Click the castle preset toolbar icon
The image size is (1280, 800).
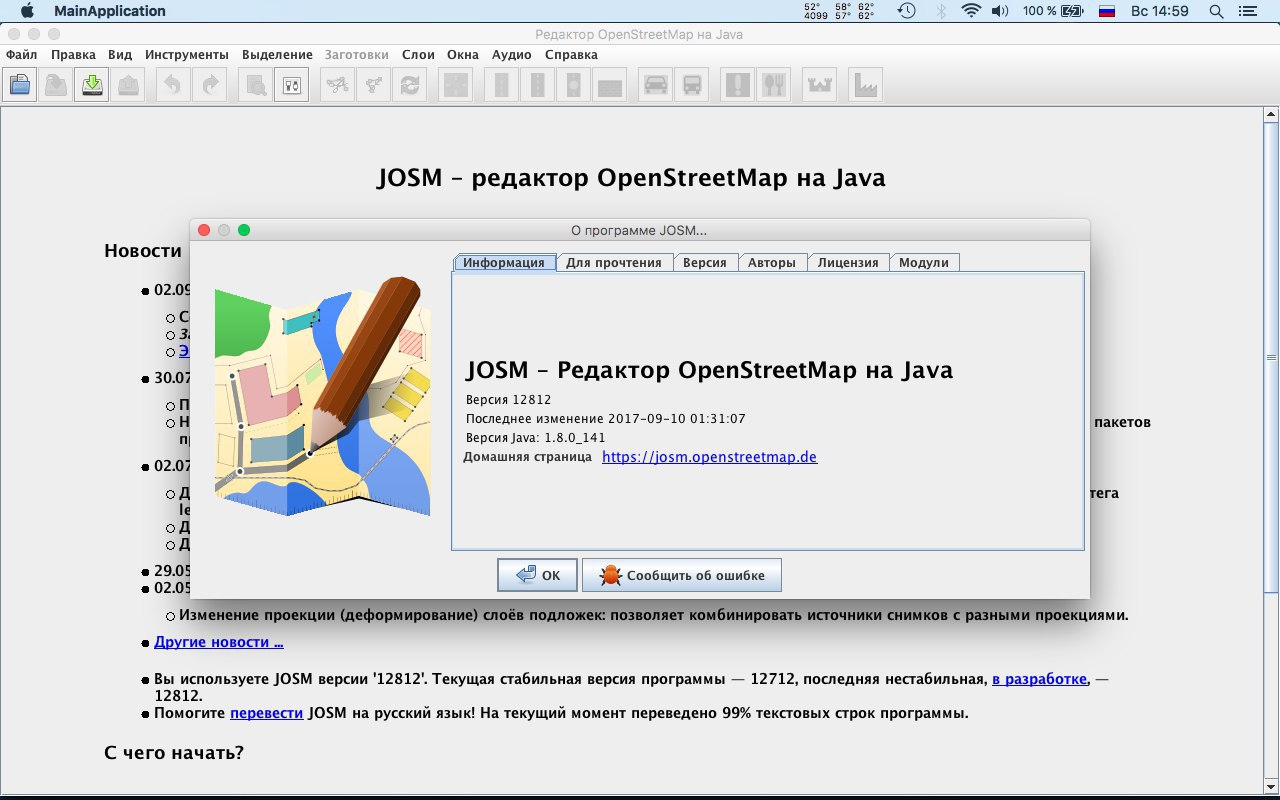(x=819, y=85)
